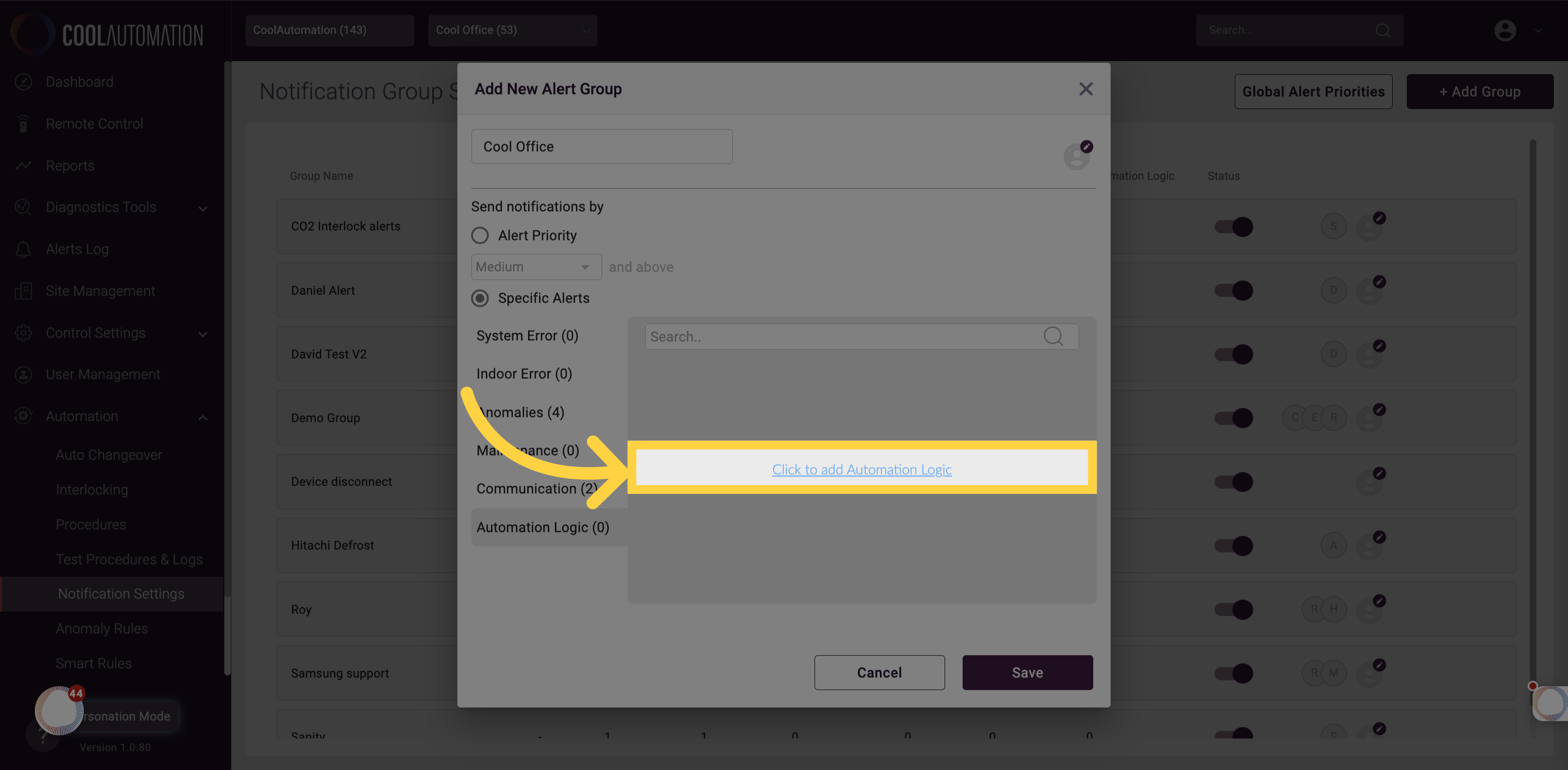Expand the Cool Office (53) site dropdown
1568x770 pixels.
tap(512, 30)
